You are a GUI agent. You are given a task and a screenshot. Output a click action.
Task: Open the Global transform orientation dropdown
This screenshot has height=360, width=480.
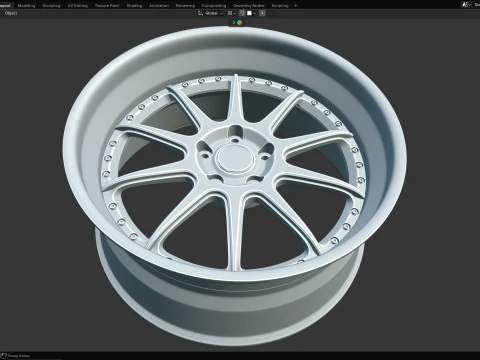(x=210, y=13)
